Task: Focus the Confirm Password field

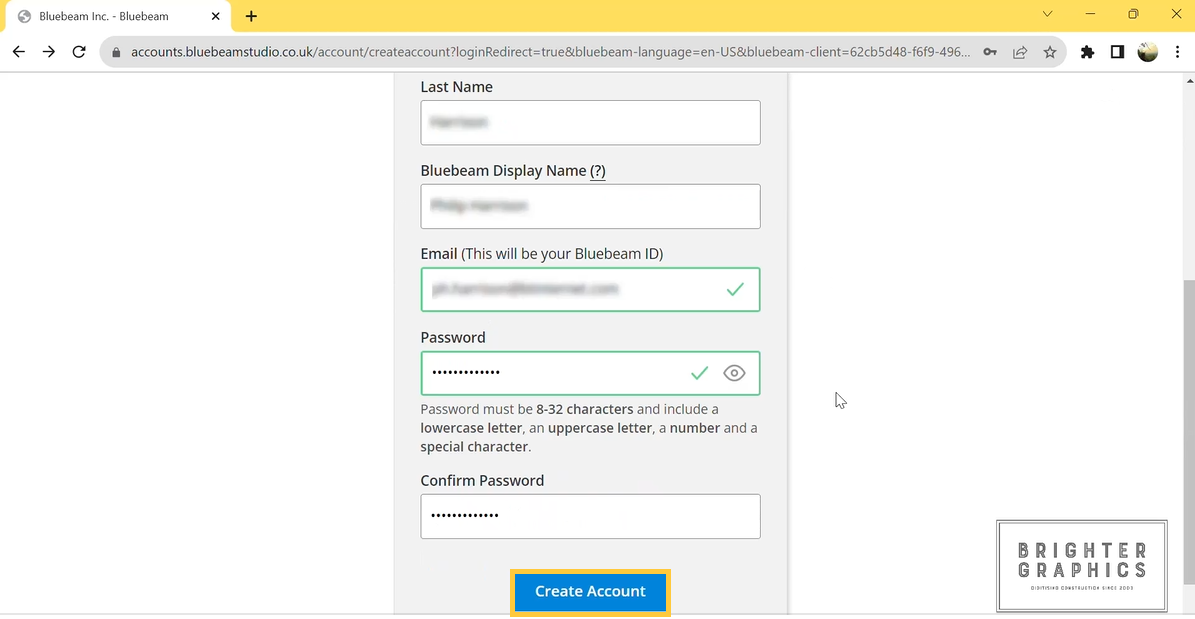Action: click(590, 516)
